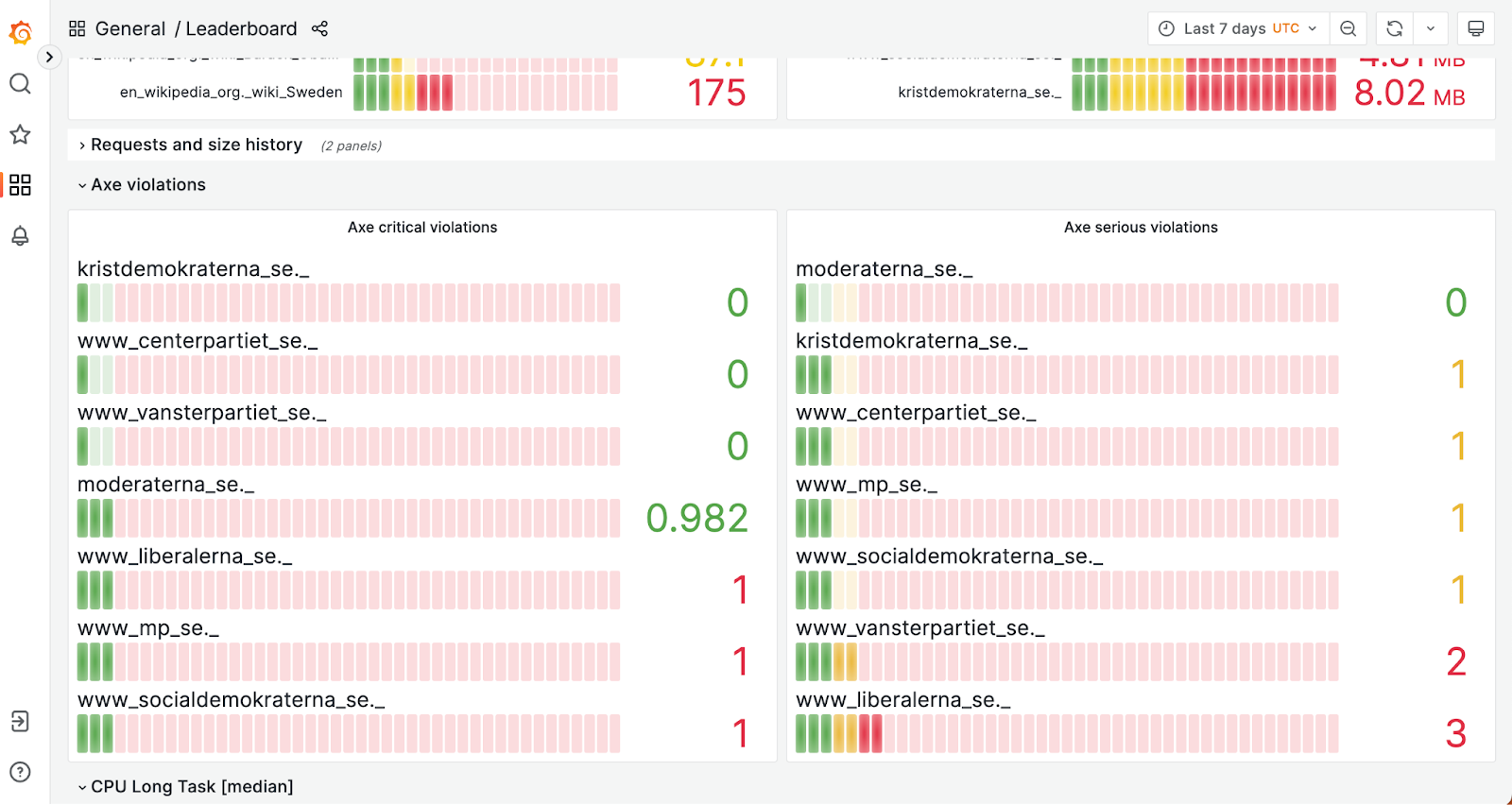Click moderaterna_se._ label in critical violations

pyautogui.click(x=166, y=485)
